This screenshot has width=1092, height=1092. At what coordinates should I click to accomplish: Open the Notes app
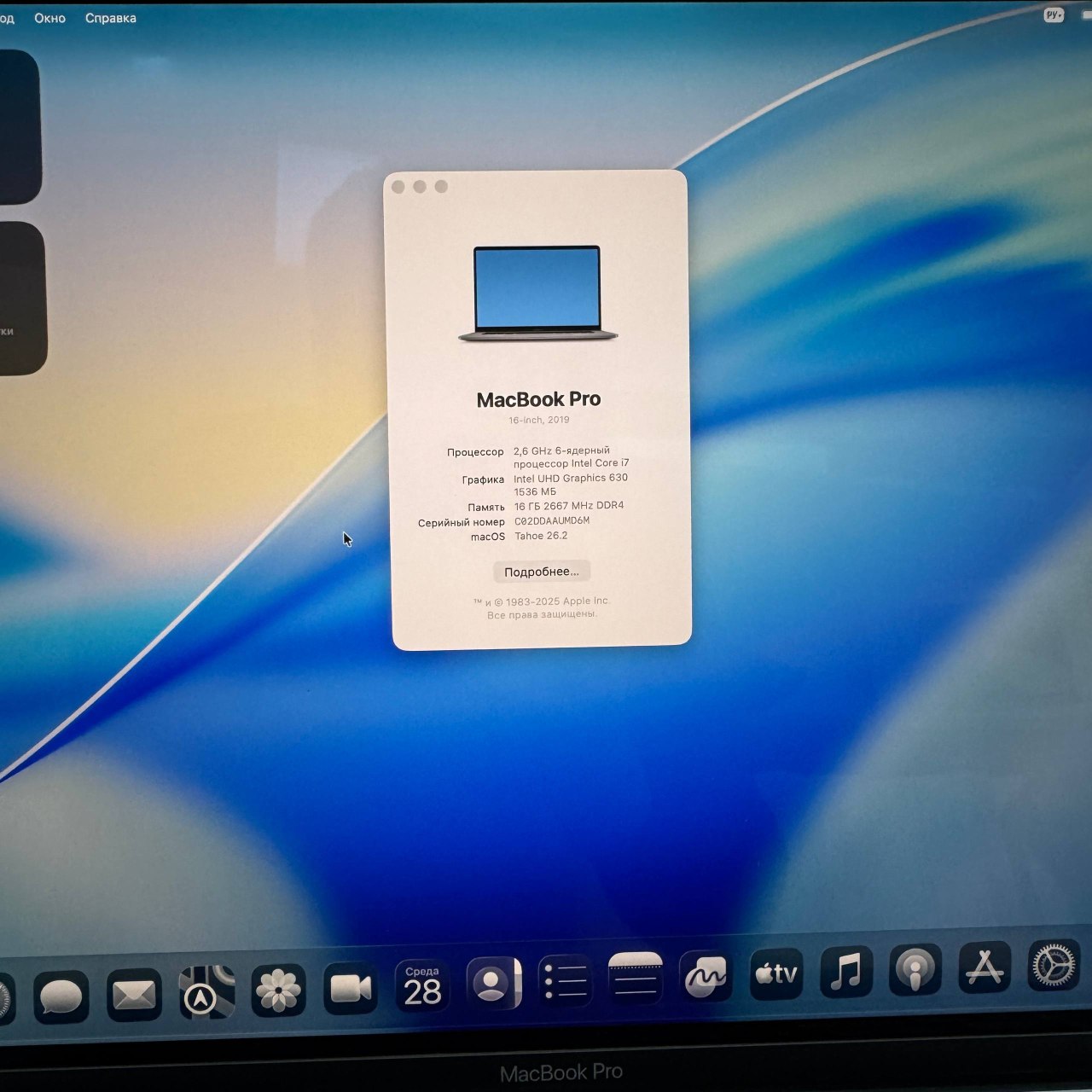(633, 979)
